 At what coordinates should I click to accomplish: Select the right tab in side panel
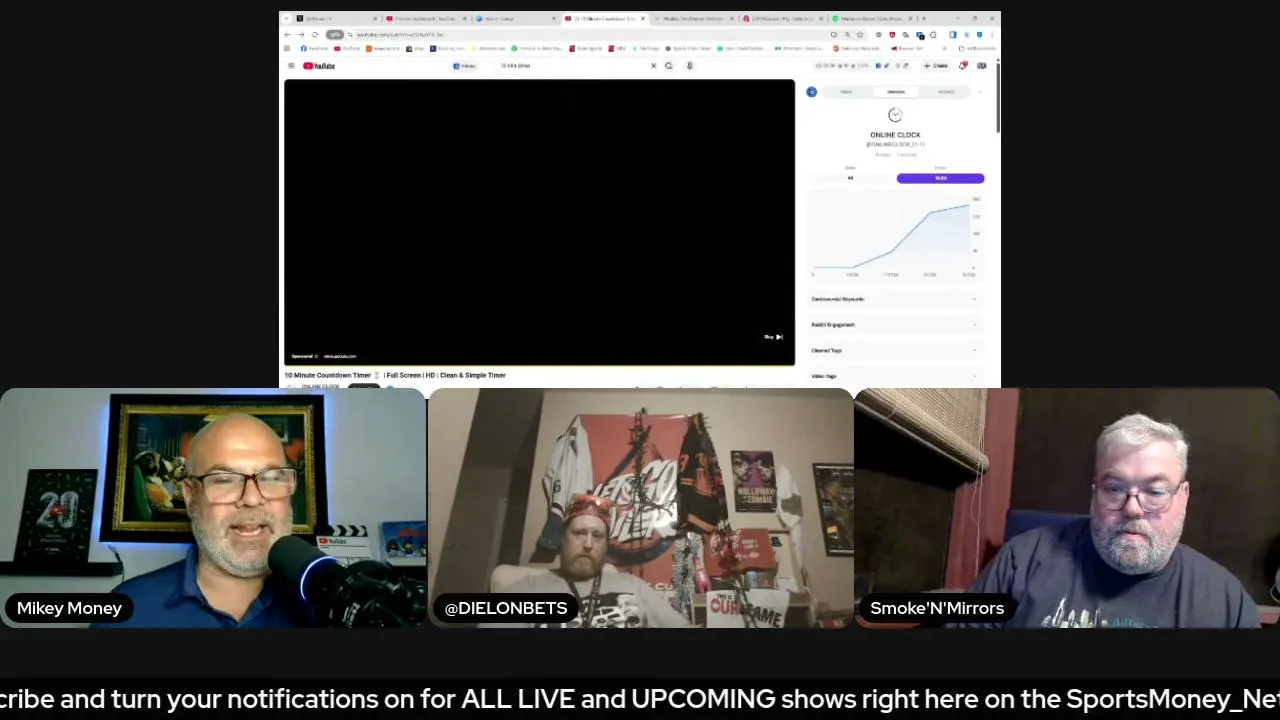click(946, 92)
